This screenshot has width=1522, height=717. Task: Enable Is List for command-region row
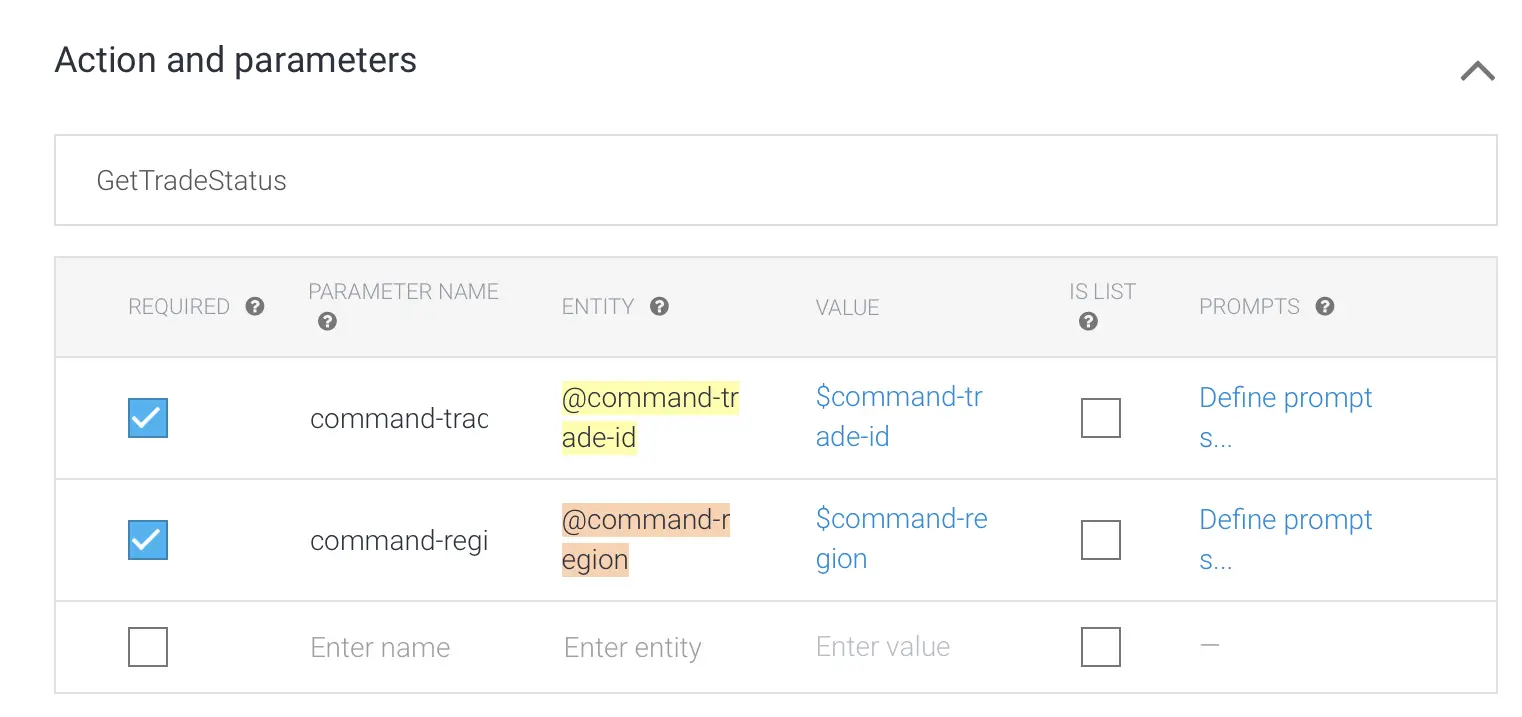click(1101, 540)
